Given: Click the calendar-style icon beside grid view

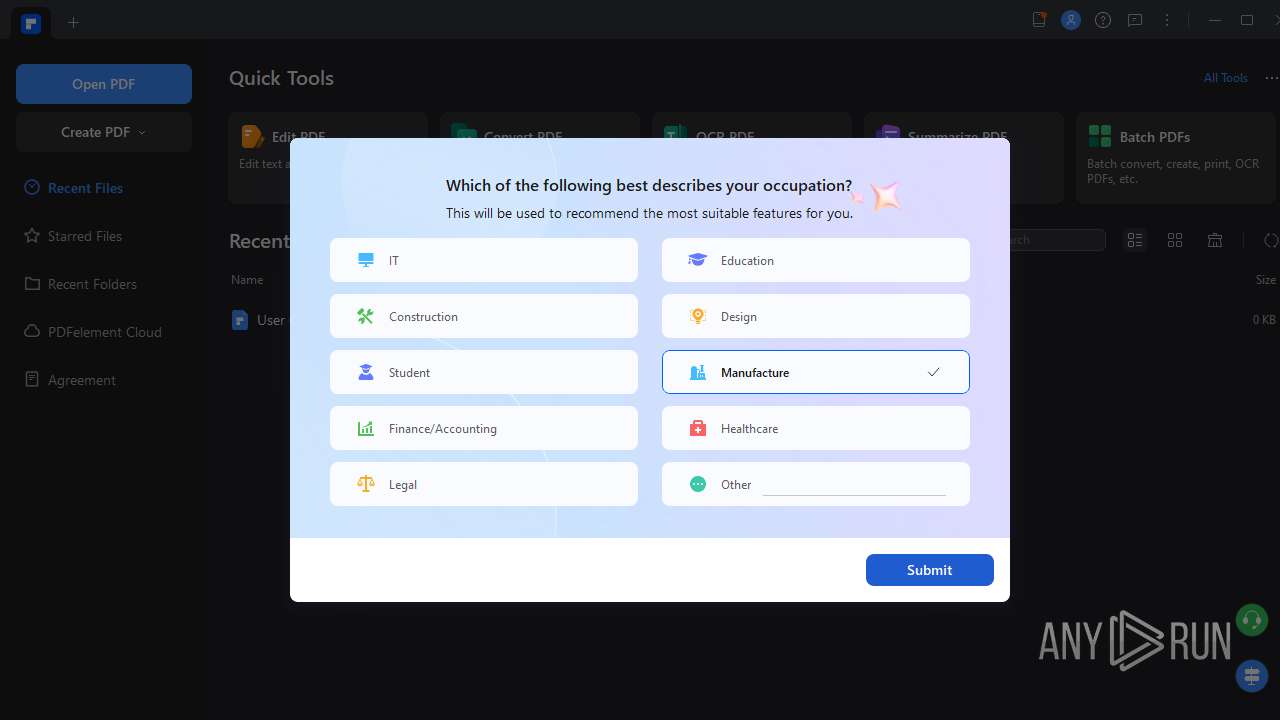Looking at the screenshot, I should 1215,240.
